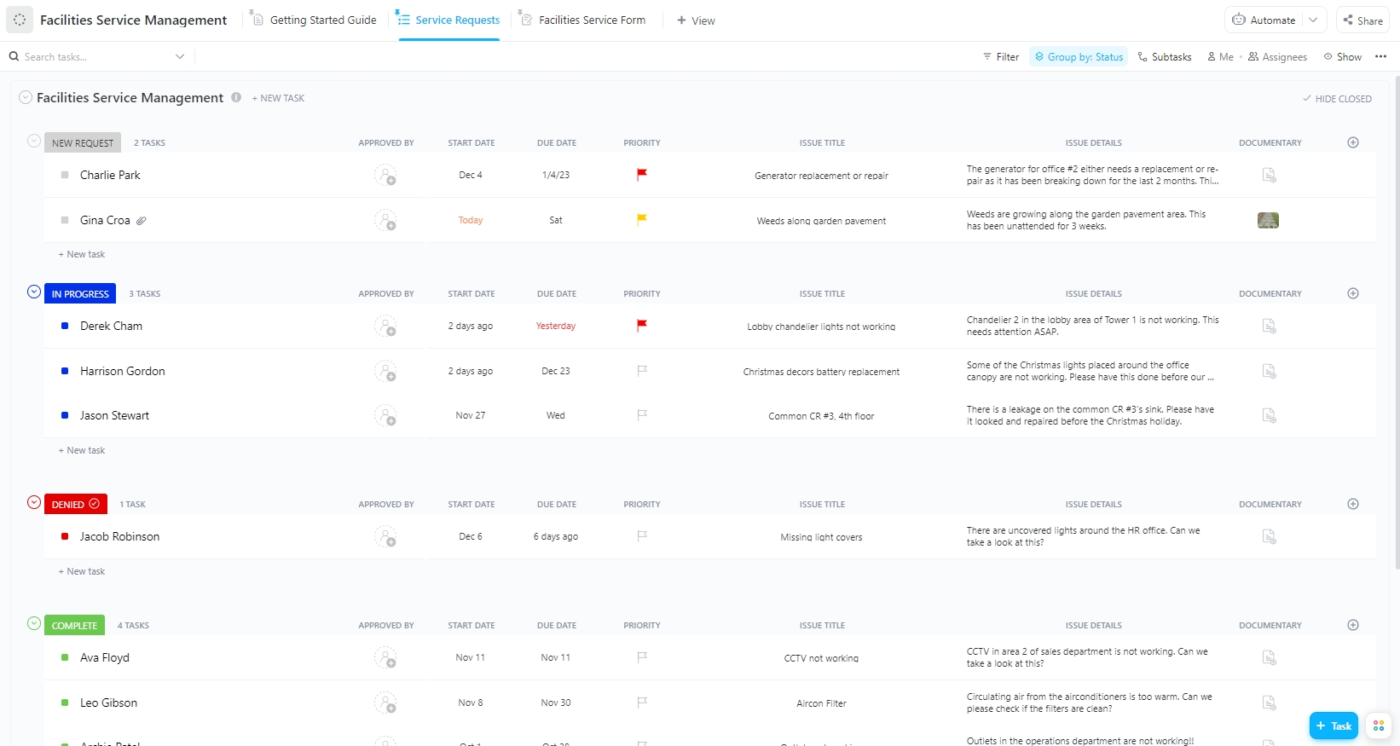The width and height of the screenshot is (1400, 746).
Task: Click the yellow flag on Weeds task
Action: click(x=641, y=220)
